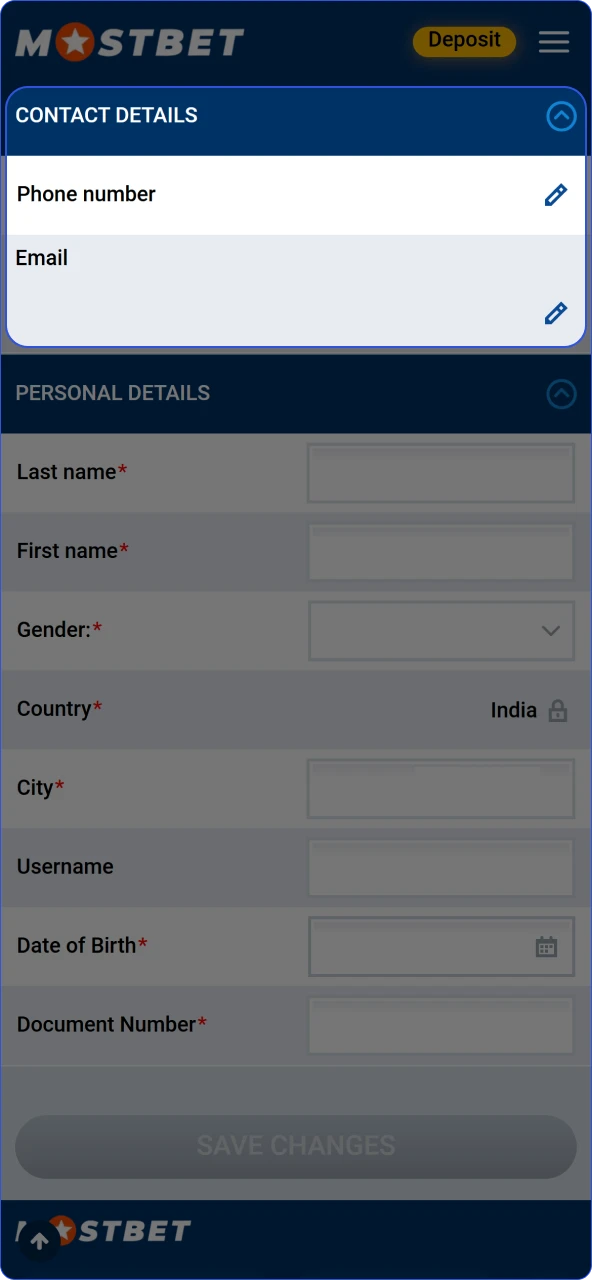Click the Last name input field
Viewport: 592px width, 1280px height.
click(440, 473)
